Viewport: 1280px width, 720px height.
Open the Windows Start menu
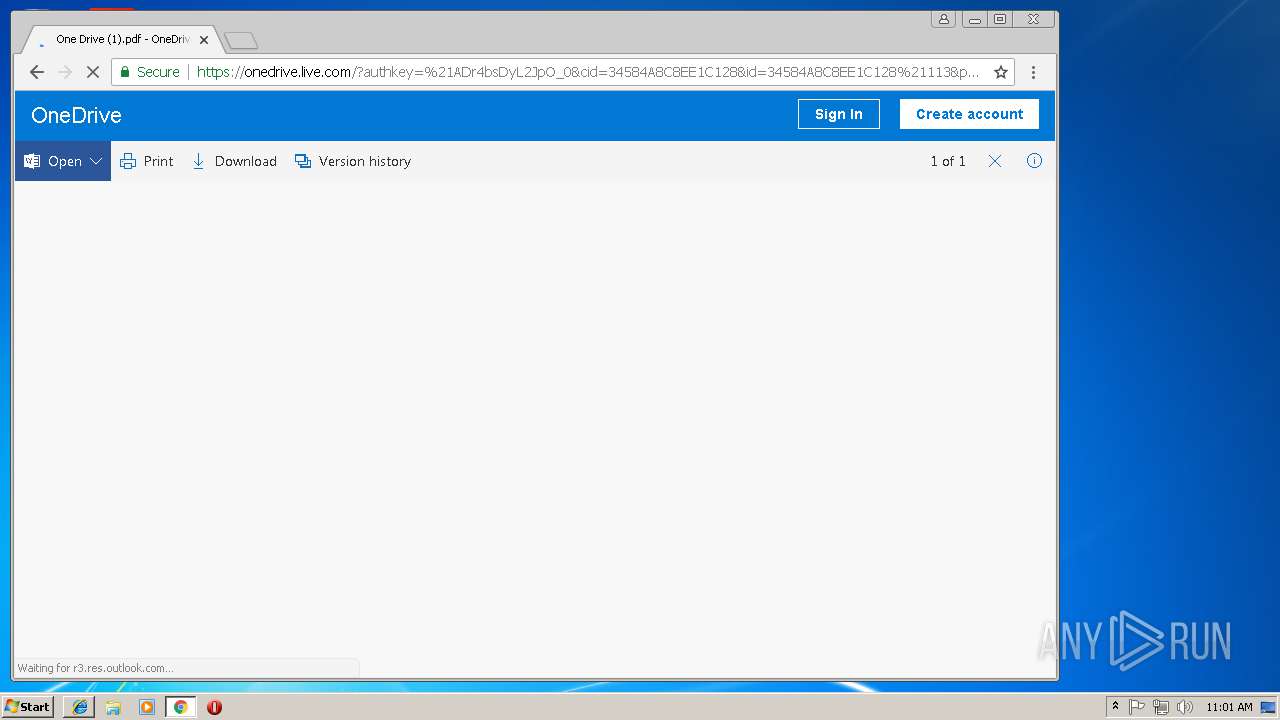28,707
